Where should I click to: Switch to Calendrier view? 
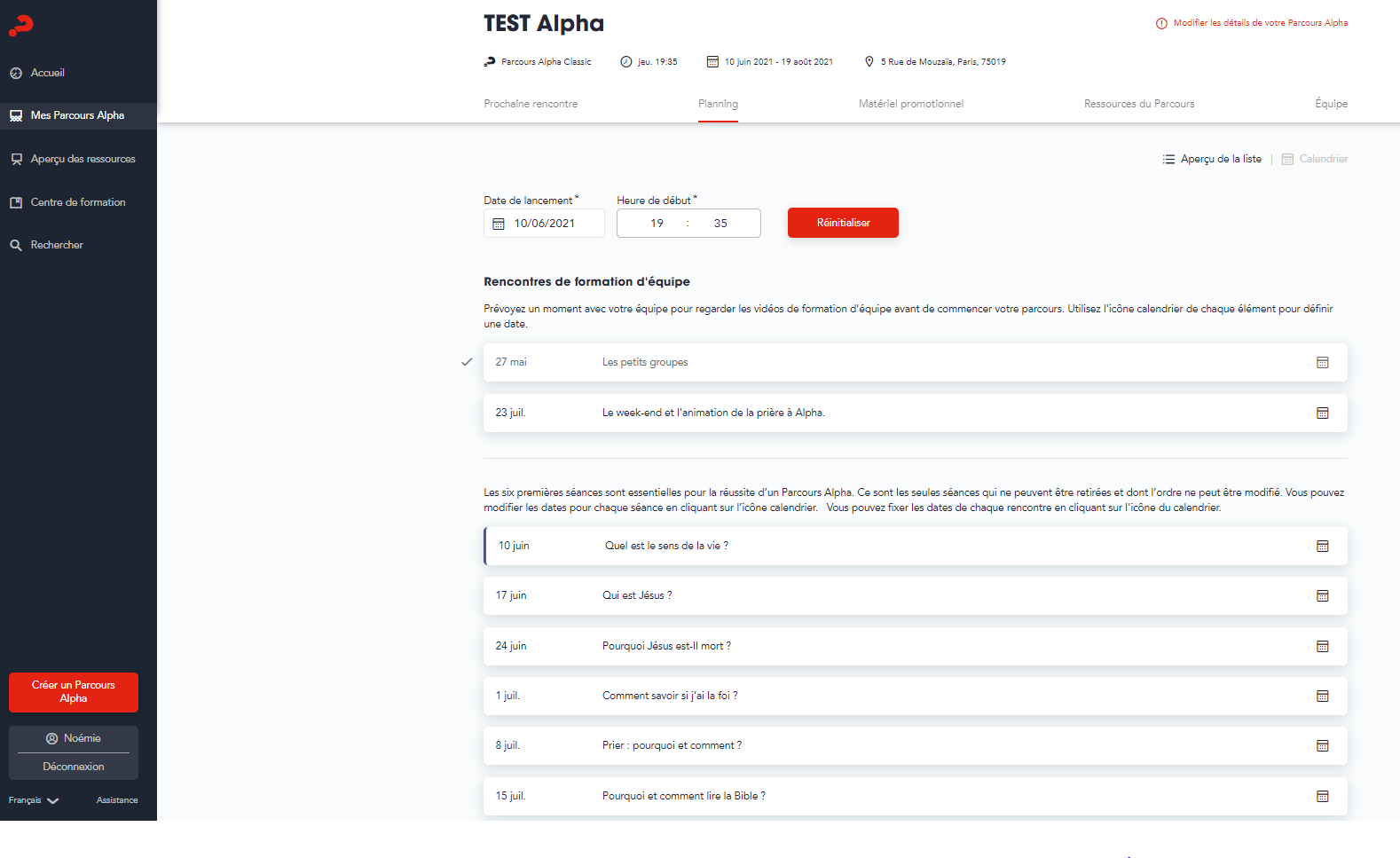pos(1324,159)
